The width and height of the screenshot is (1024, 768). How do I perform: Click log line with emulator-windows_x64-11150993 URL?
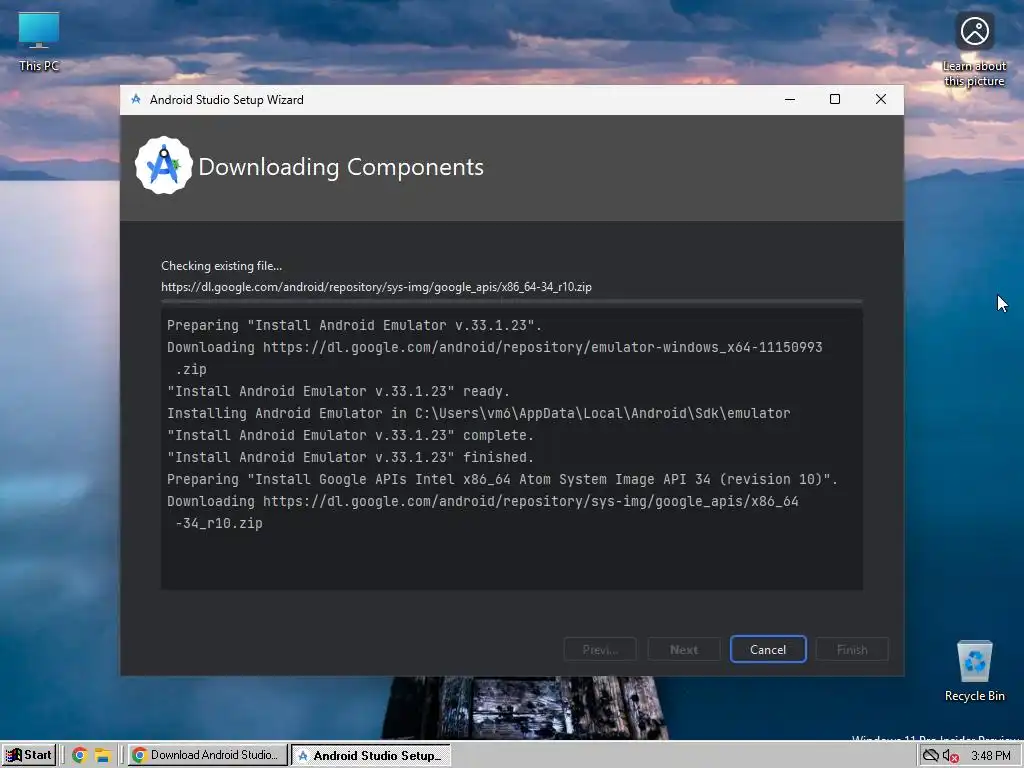[x=494, y=358]
